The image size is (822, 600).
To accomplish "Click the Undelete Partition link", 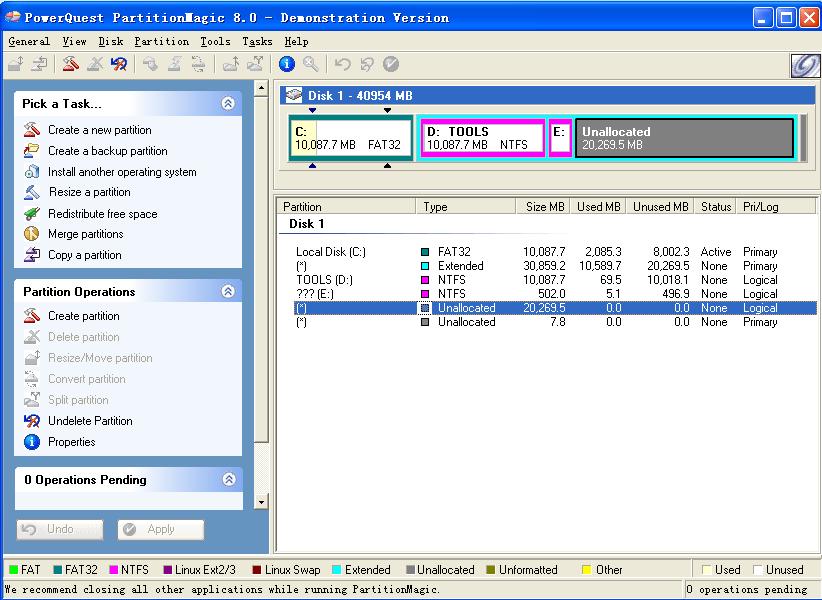I will coord(90,421).
